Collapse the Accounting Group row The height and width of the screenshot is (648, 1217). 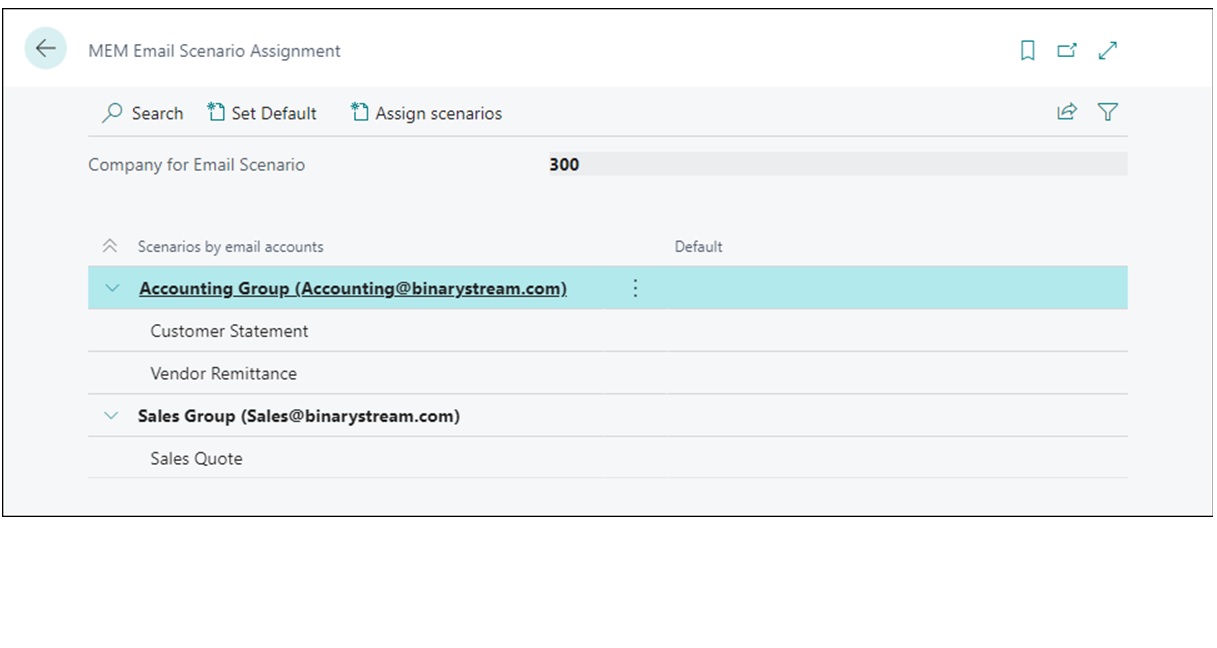(112, 289)
